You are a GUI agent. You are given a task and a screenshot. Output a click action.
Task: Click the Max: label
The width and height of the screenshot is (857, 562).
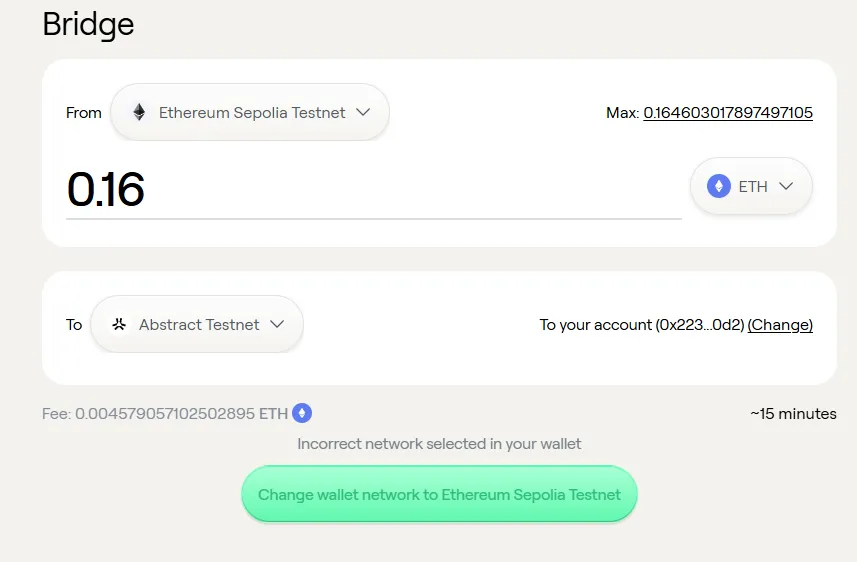pos(622,113)
